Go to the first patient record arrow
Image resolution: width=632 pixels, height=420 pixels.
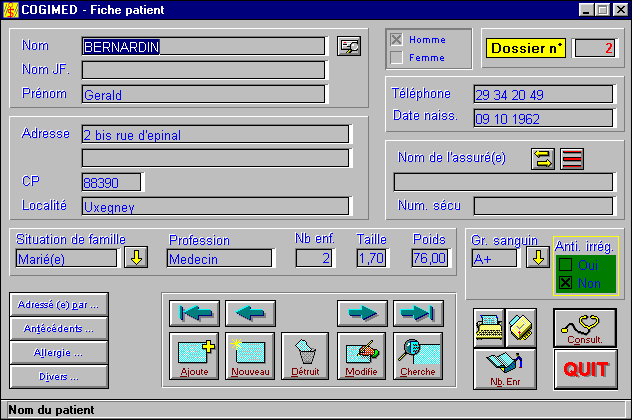[x=194, y=313]
